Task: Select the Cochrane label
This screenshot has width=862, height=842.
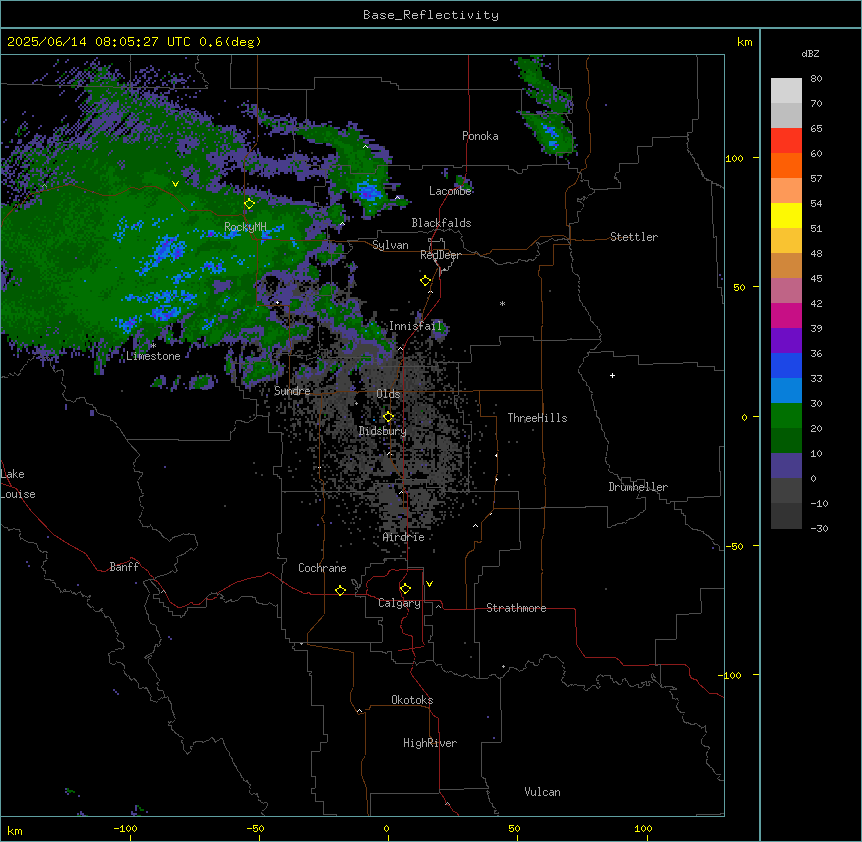Action: pos(322,568)
